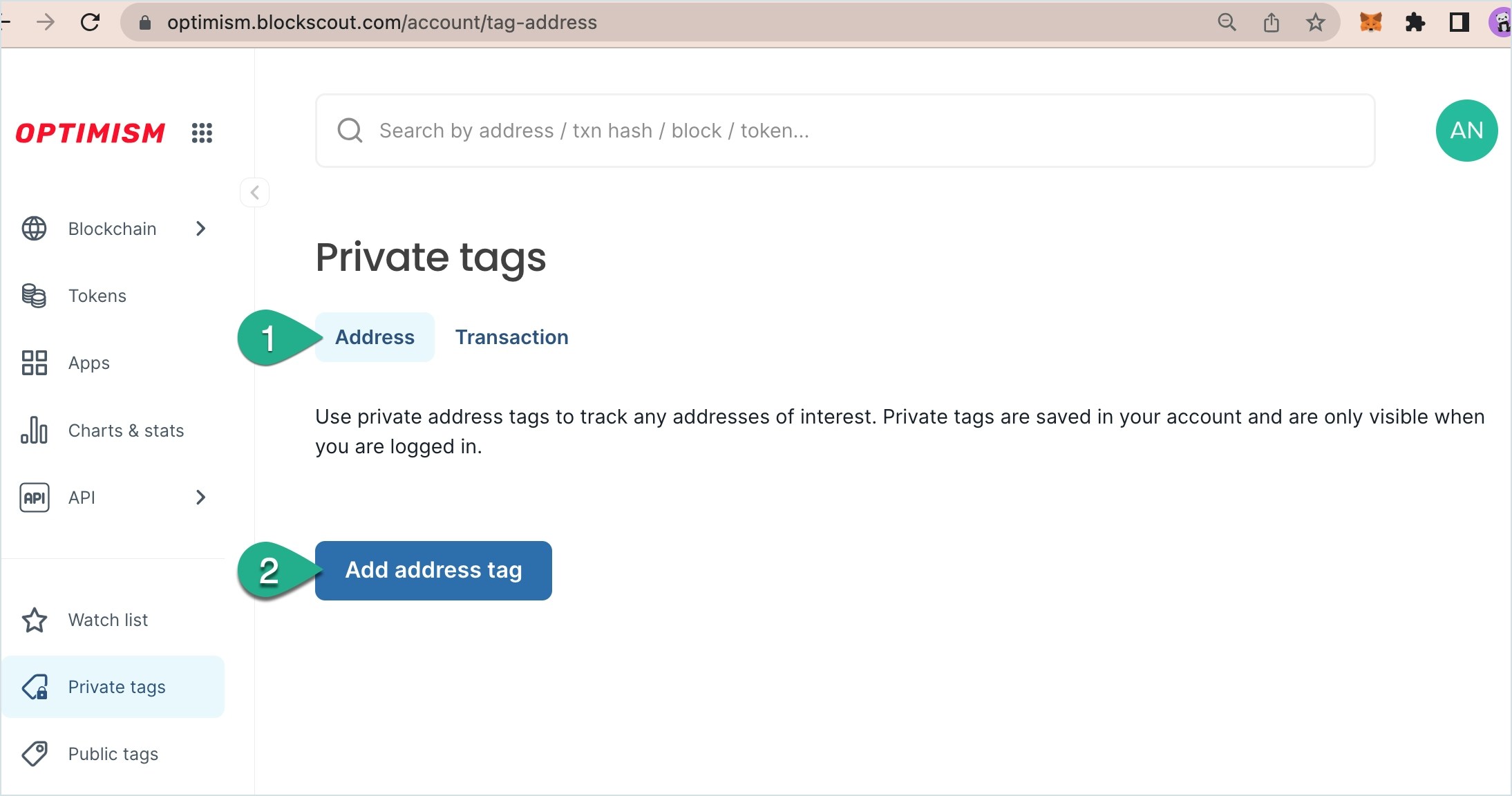Open the AN account avatar
The width and height of the screenshot is (1512, 796).
pos(1466,131)
